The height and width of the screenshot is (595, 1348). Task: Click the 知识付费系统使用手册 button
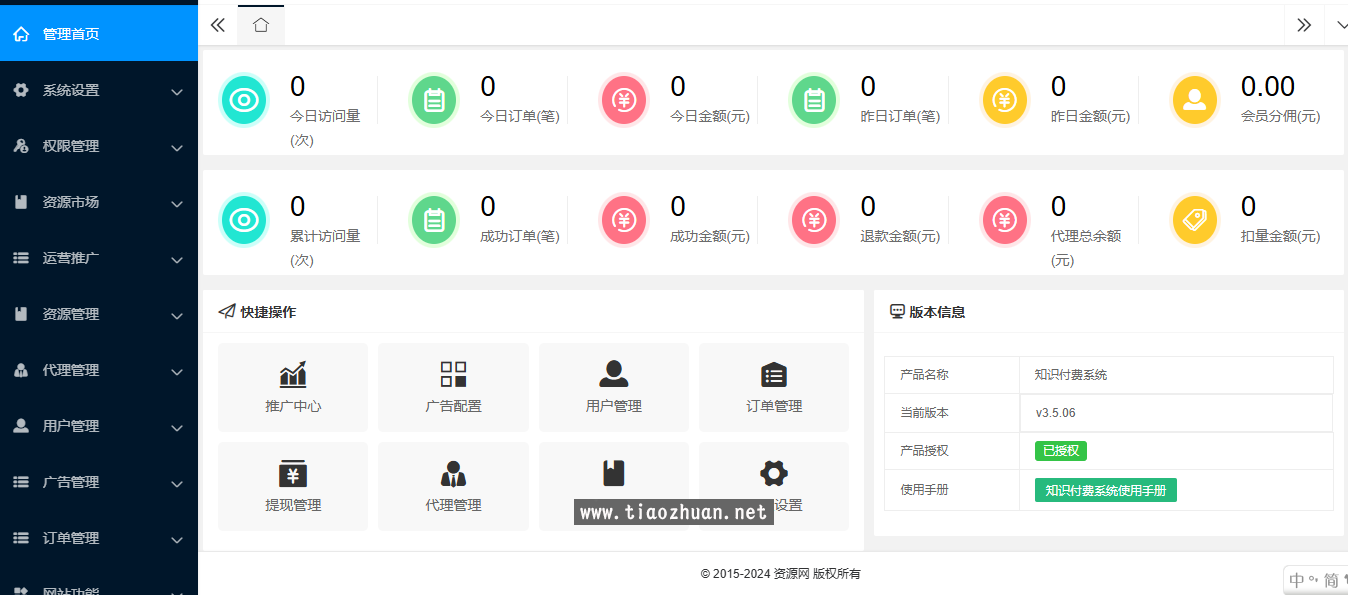(x=1105, y=490)
